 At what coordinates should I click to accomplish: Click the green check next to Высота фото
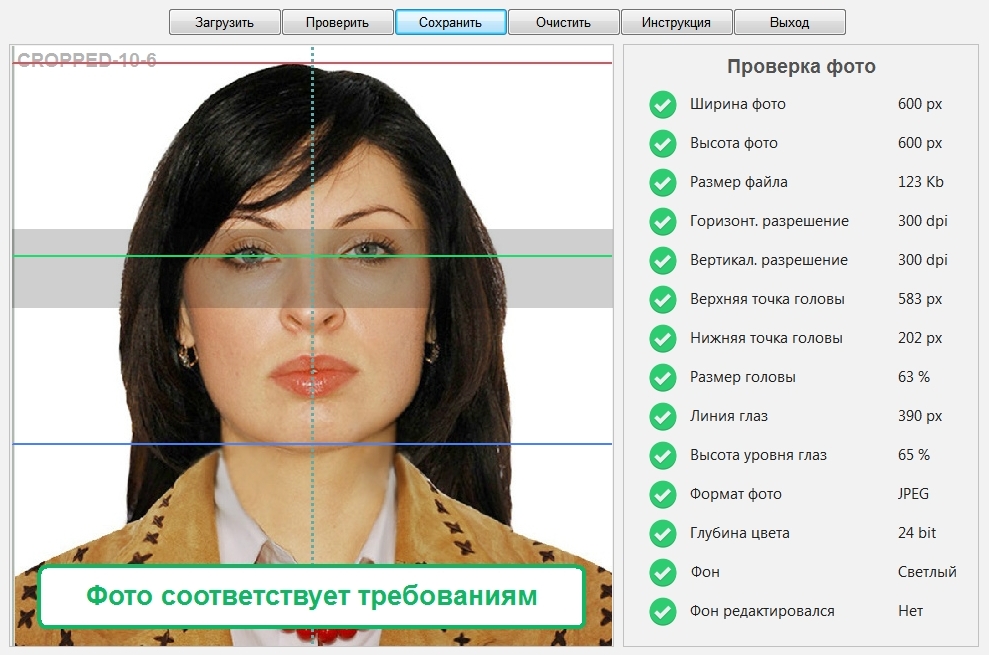tap(663, 143)
